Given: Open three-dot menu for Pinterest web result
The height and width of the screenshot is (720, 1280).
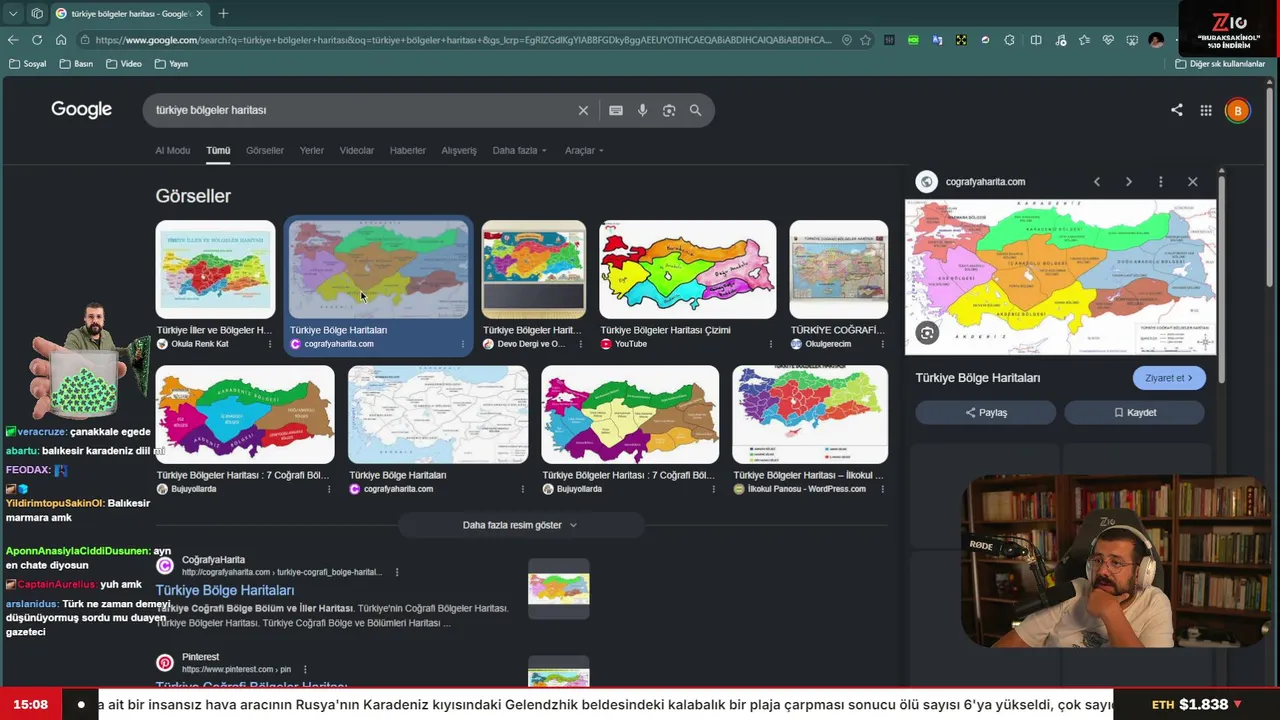Looking at the screenshot, I should (305, 669).
